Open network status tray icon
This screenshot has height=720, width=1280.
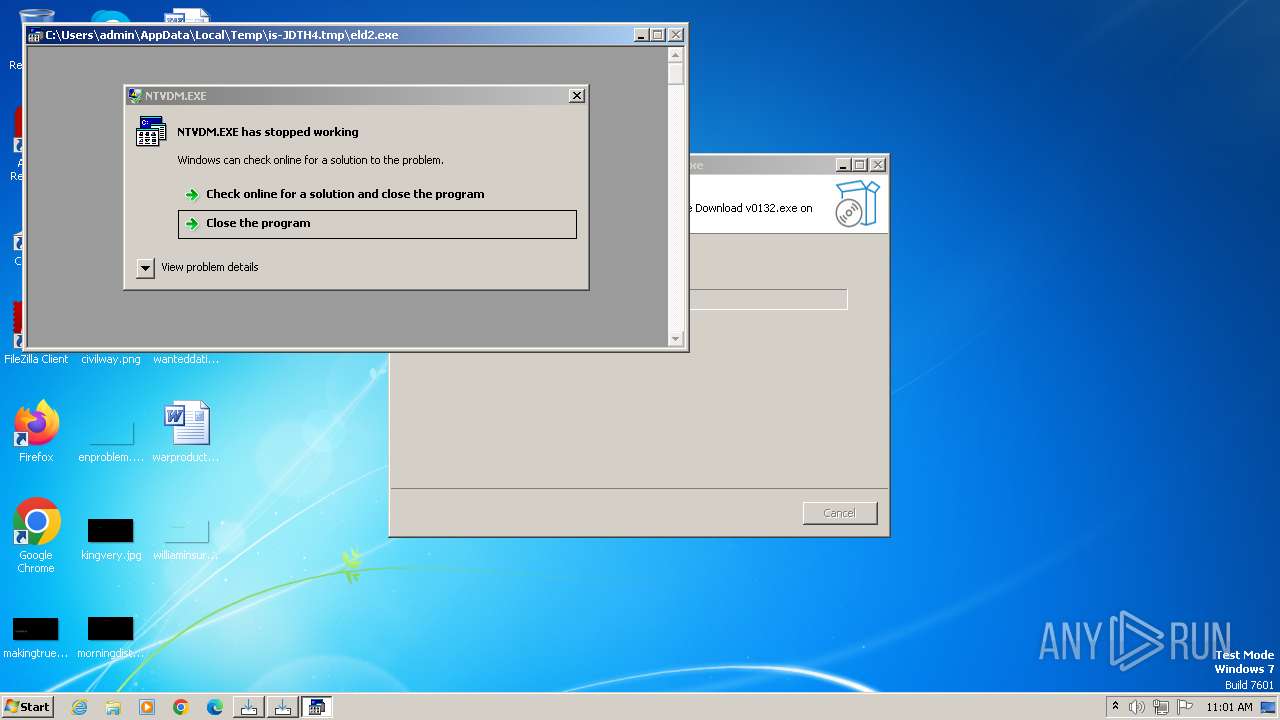point(1161,707)
